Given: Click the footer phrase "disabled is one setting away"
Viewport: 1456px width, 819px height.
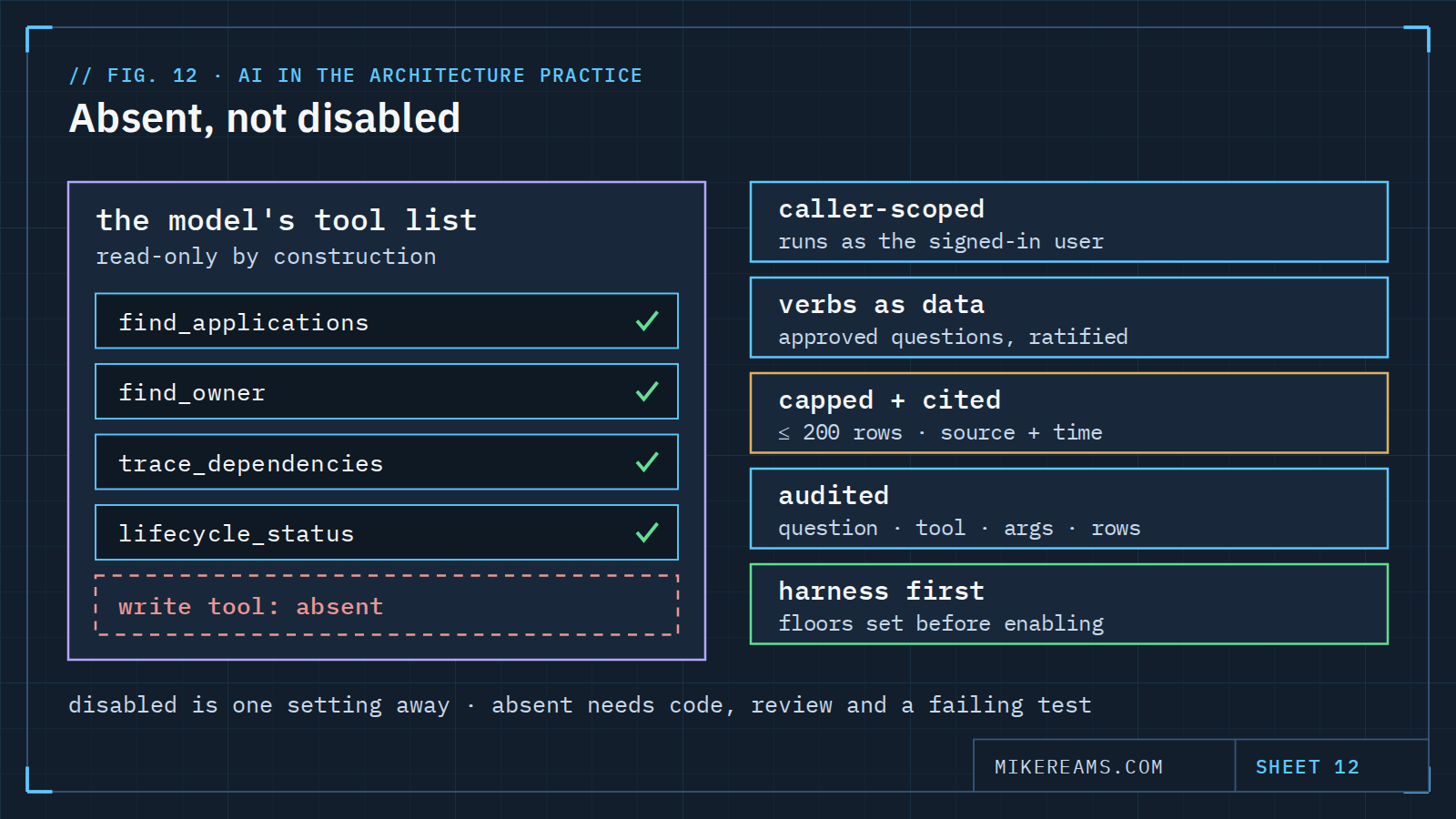Looking at the screenshot, I should [x=259, y=705].
